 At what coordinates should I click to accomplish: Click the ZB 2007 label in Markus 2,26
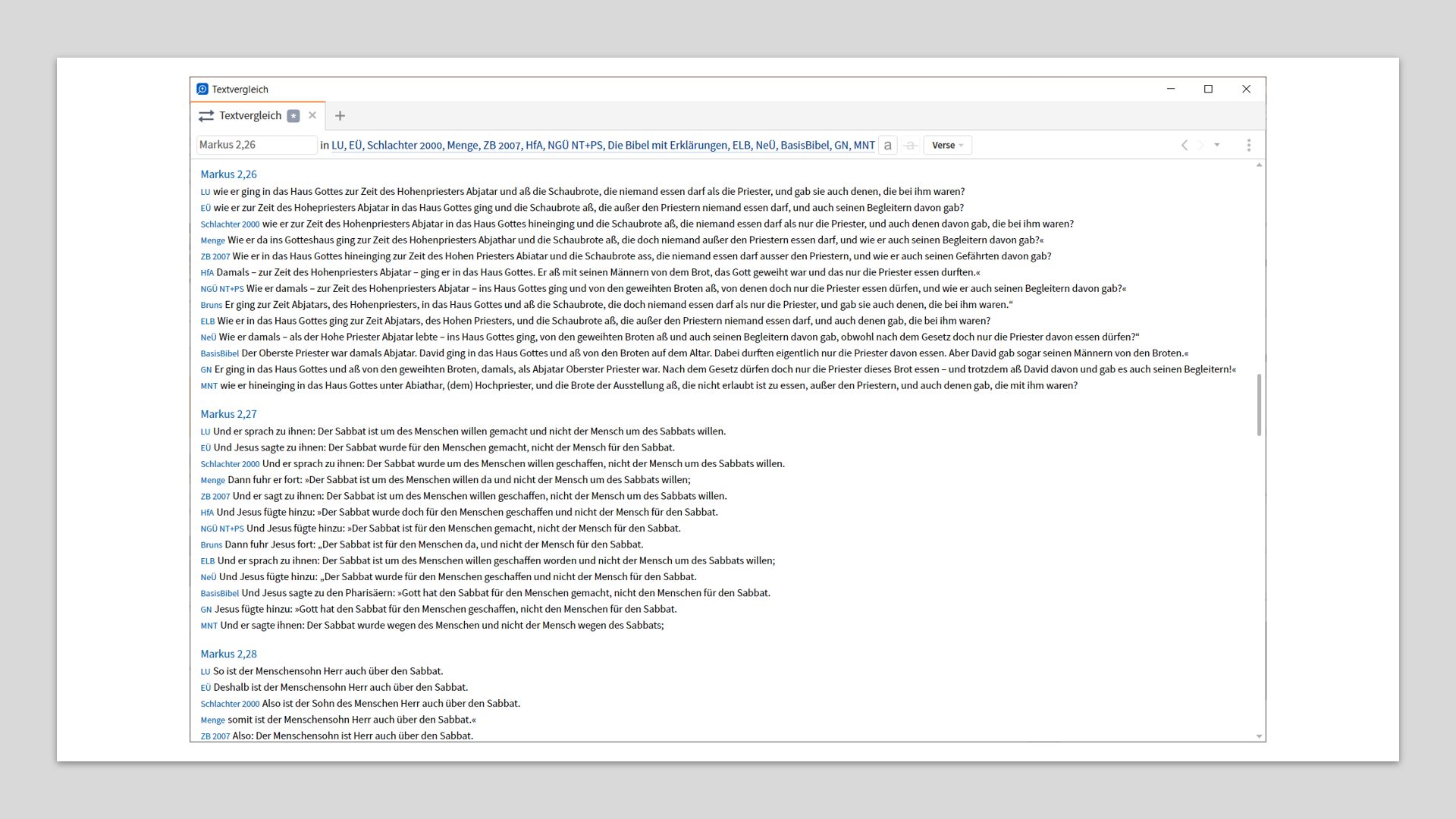(x=215, y=256)
